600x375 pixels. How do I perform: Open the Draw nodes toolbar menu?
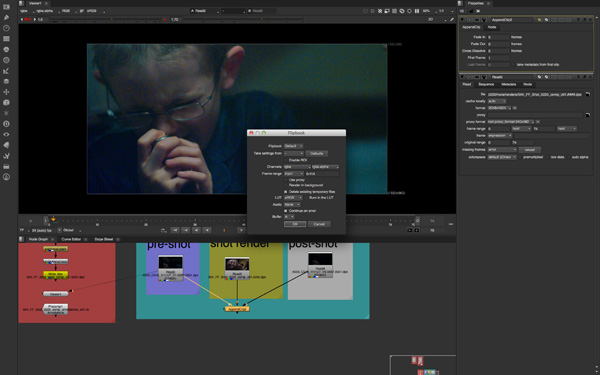(6, 18)
